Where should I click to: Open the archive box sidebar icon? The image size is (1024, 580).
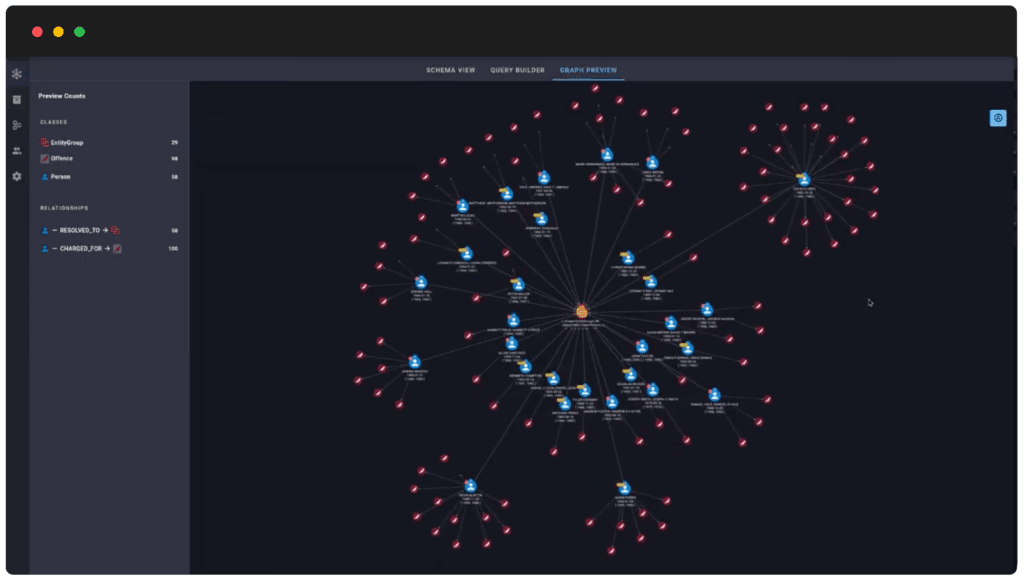pyautogui.click(x=17, y=100)
